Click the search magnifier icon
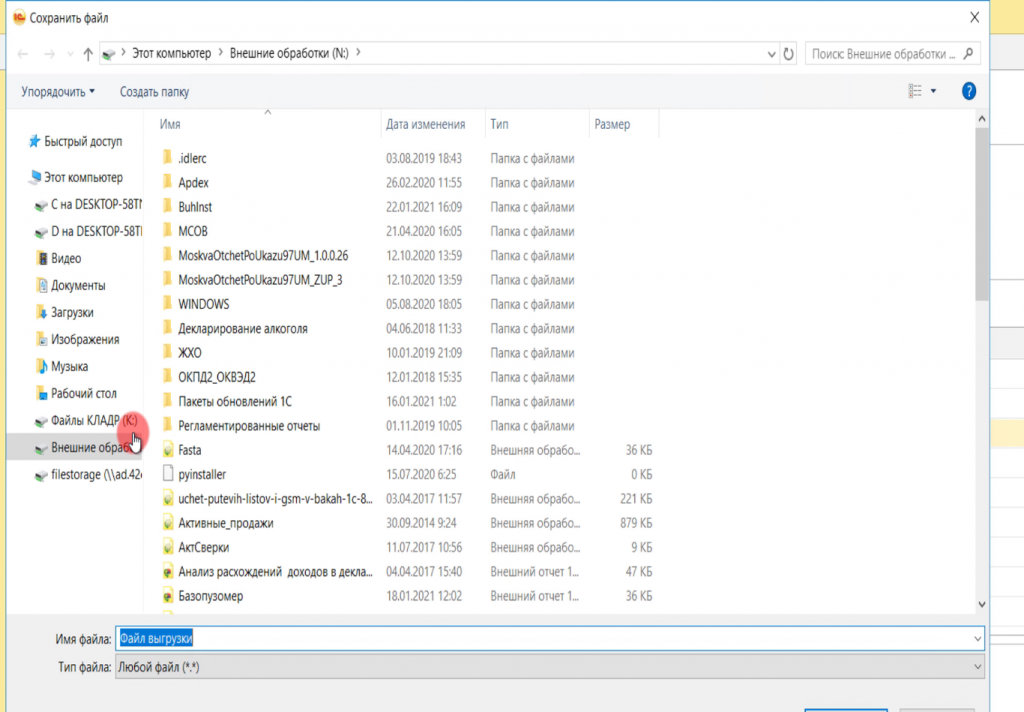 click(x=970, y=54)
